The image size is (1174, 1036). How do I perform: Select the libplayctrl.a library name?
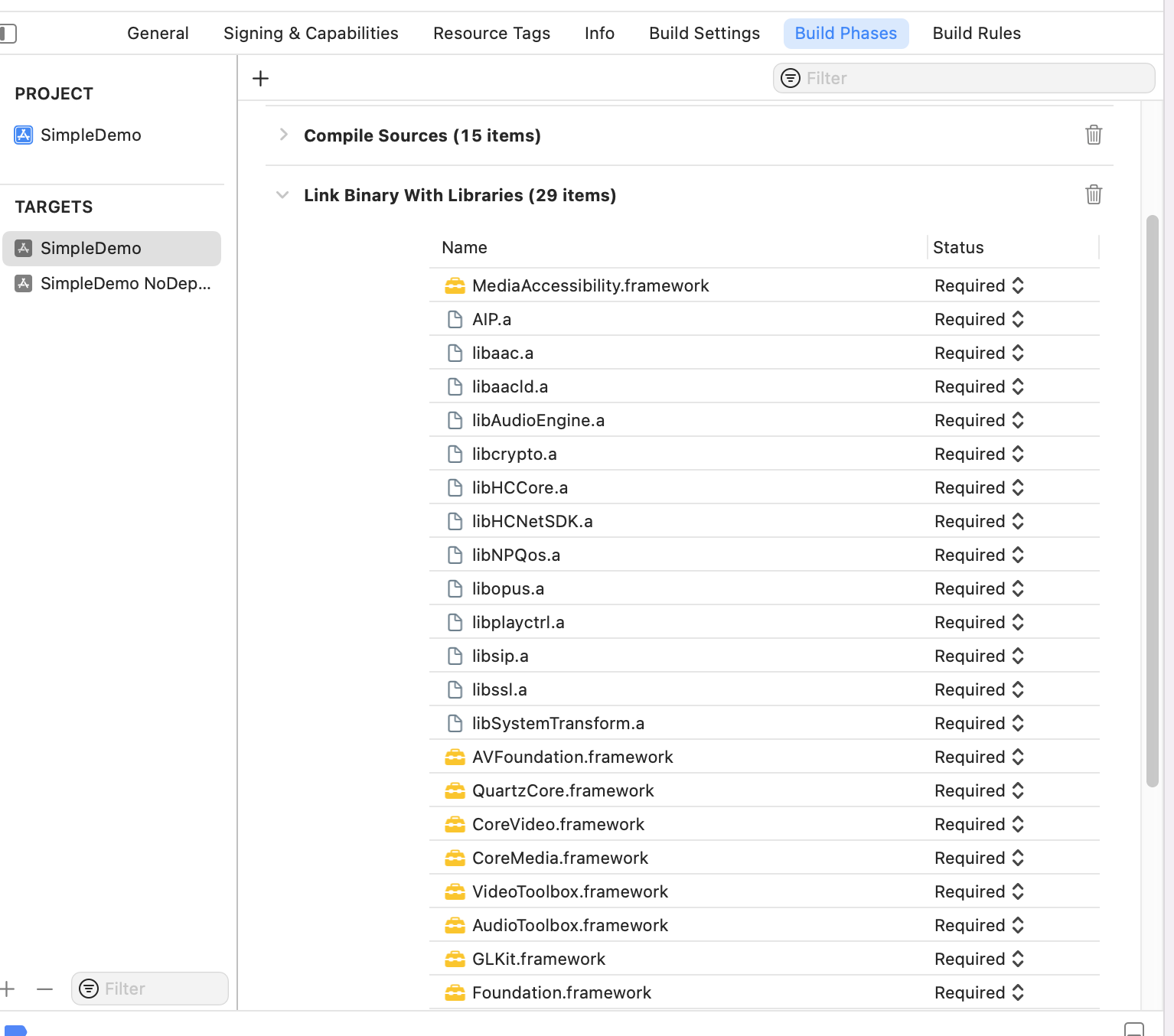pos(518,622)
